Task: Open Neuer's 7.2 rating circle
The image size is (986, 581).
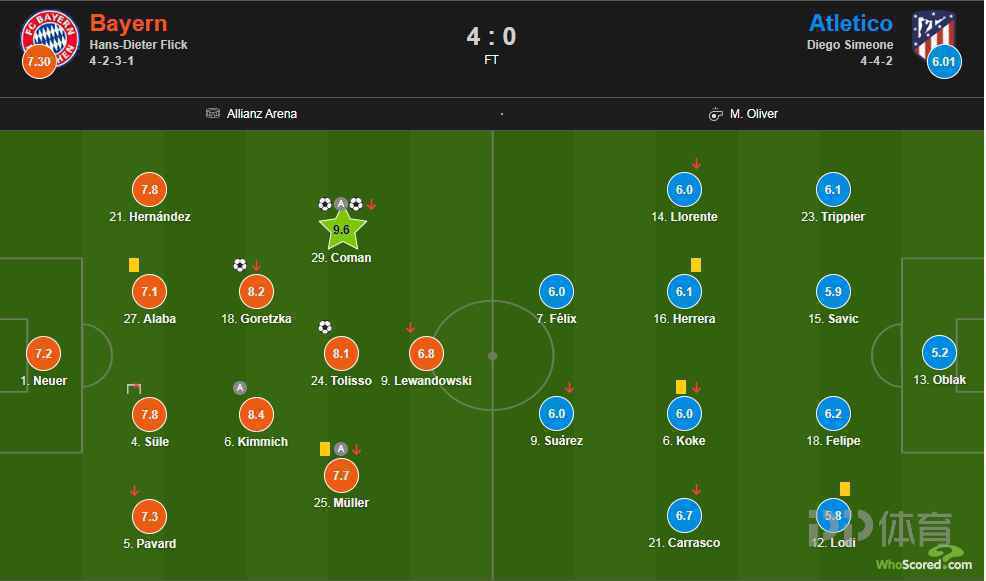Action: [43, 353]
